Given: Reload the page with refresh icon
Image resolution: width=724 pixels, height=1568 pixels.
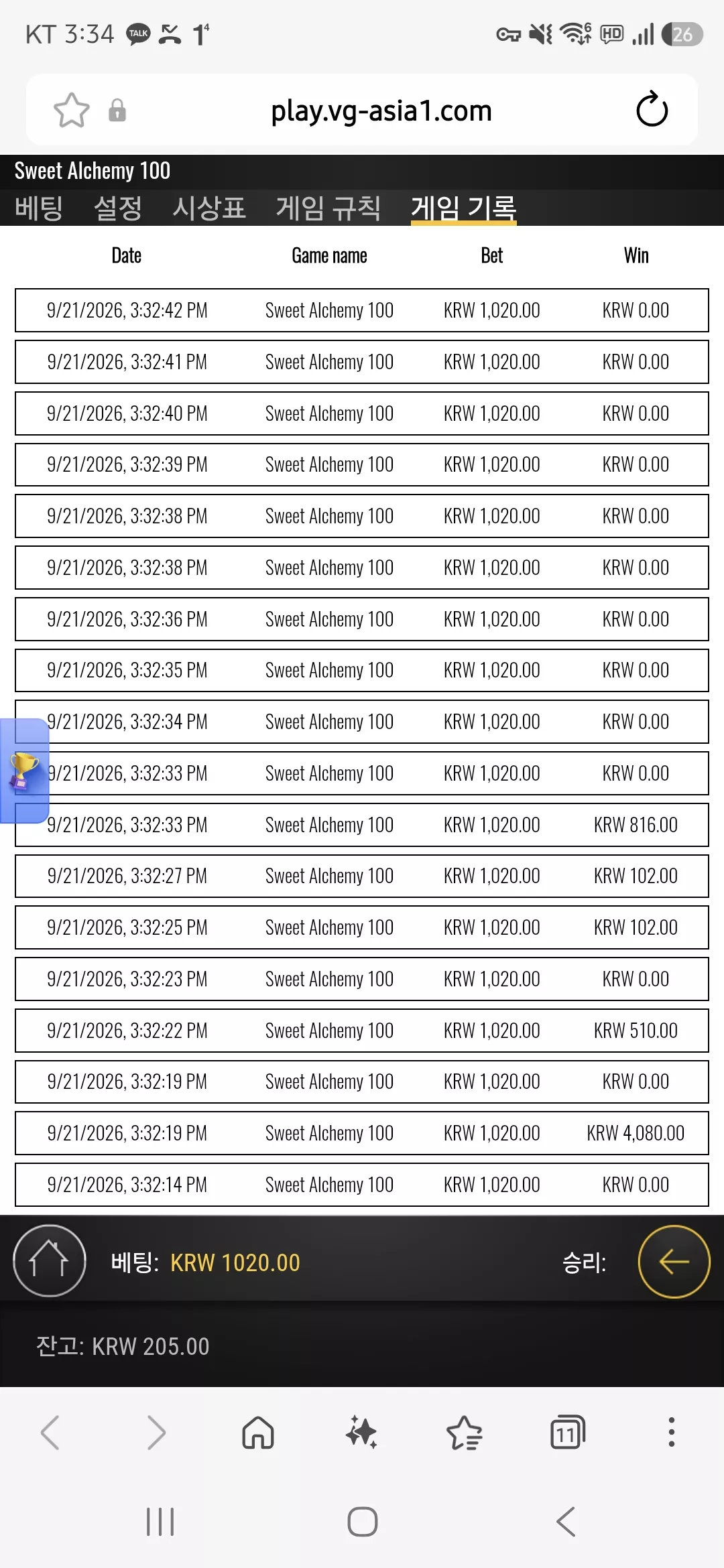Looking at the screenshot, I should pyautogui.click(x=652, y=109).
